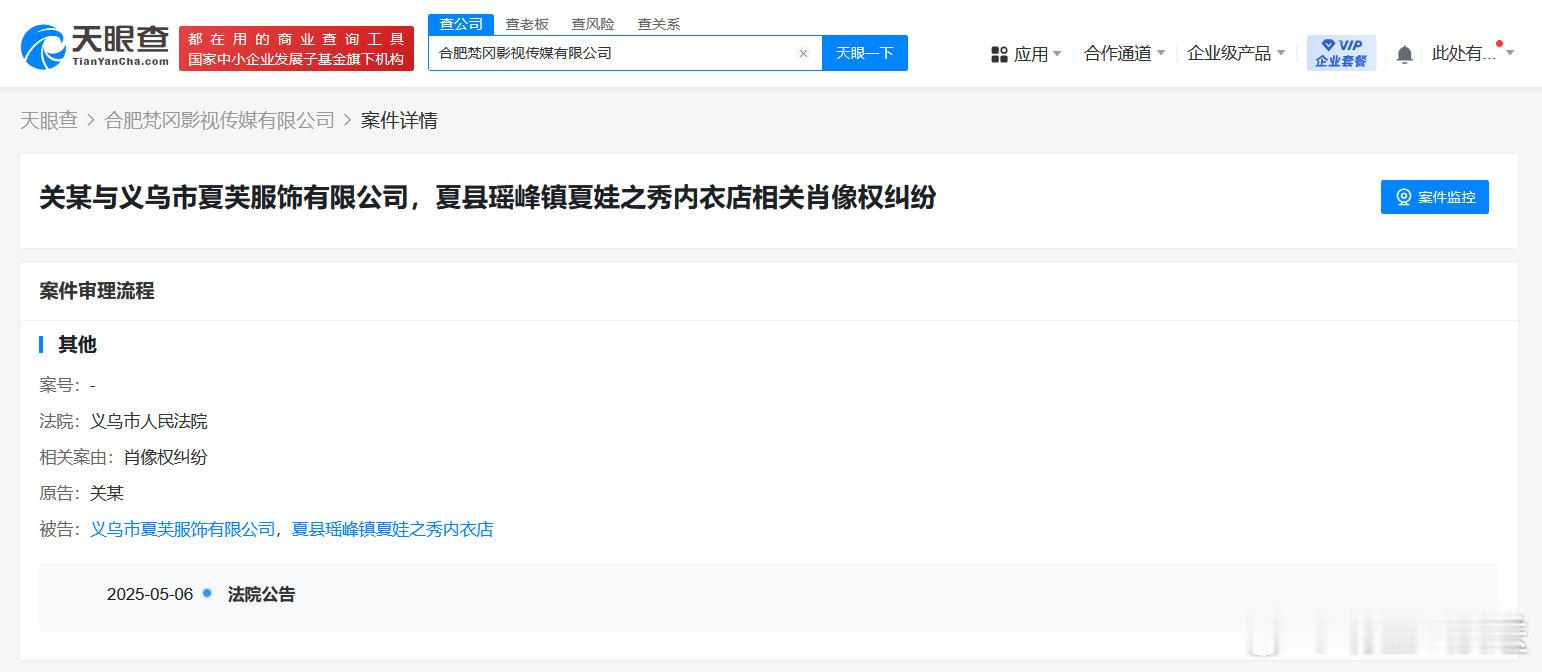
Task: Expand the 企业级产品 dropdown
Action: pyautogui.click(x=1236, y=54)
